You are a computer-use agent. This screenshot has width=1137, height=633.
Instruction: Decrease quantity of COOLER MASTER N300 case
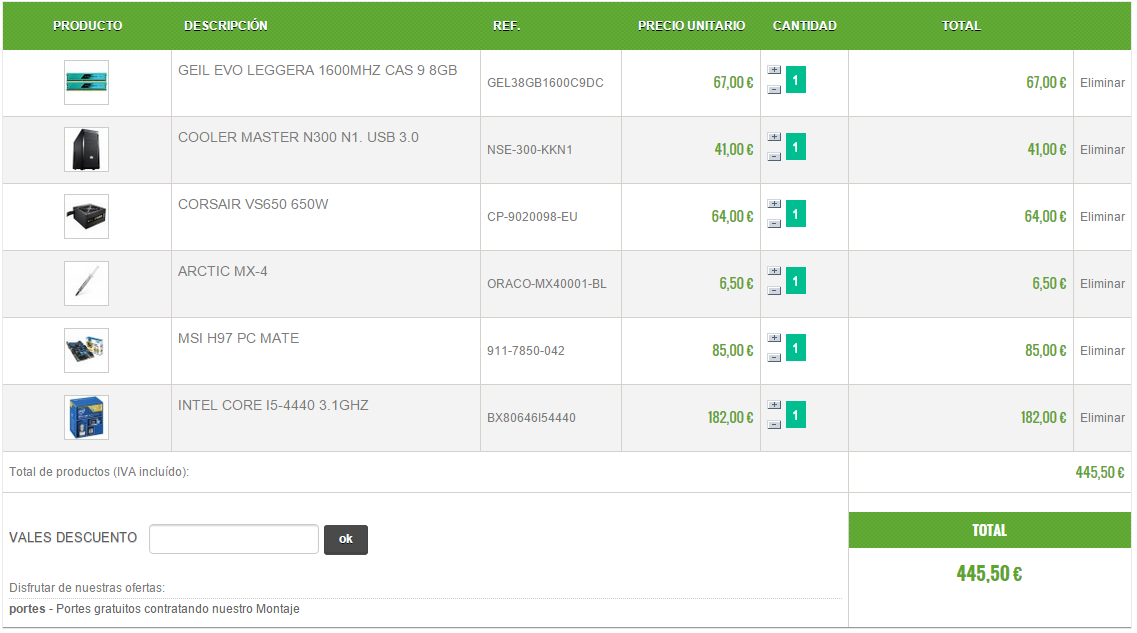774,156
